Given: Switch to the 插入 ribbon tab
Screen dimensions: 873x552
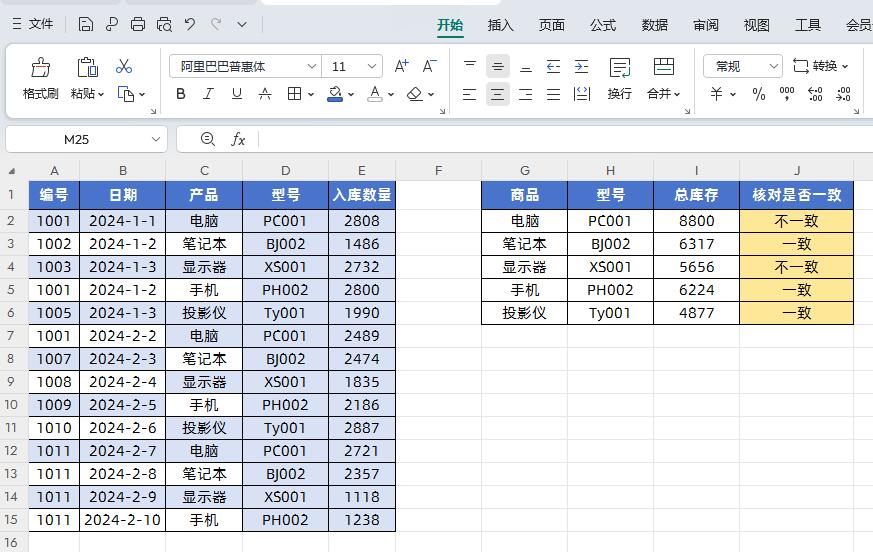Looking at the screenshot, I should [500, 25].
